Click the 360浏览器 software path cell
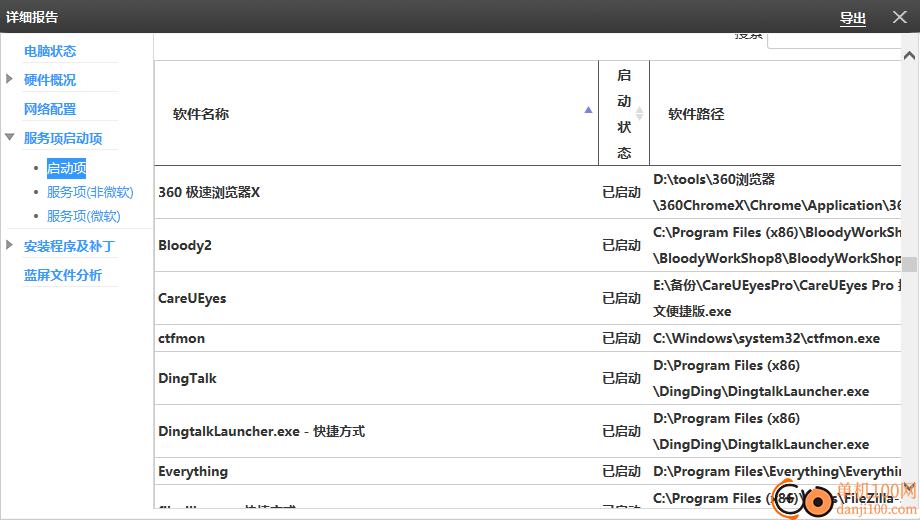 (x=777, y=193)
